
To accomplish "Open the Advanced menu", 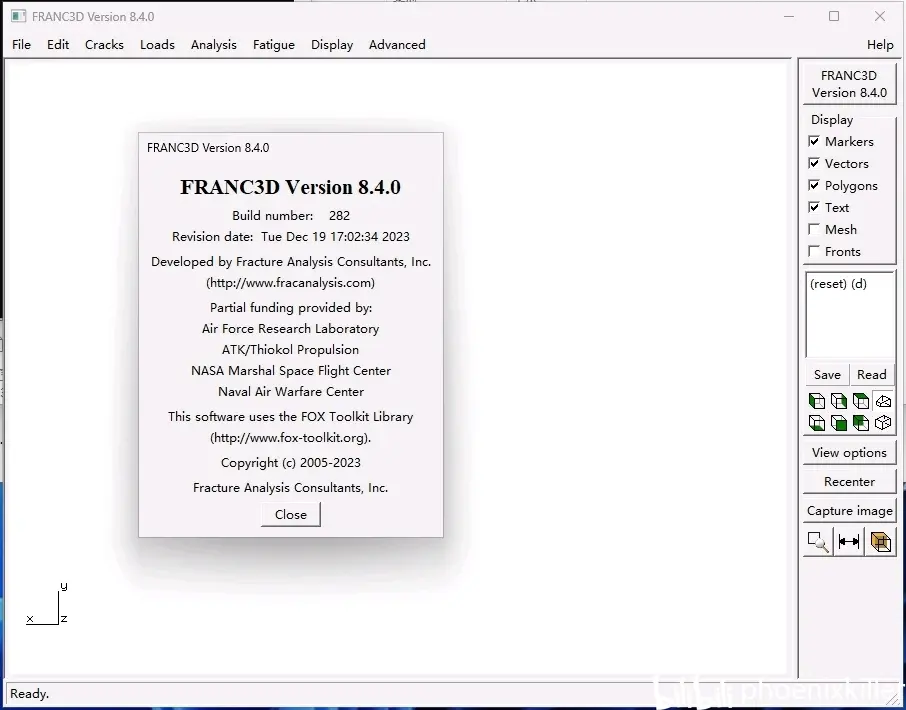I will (398, 44).
